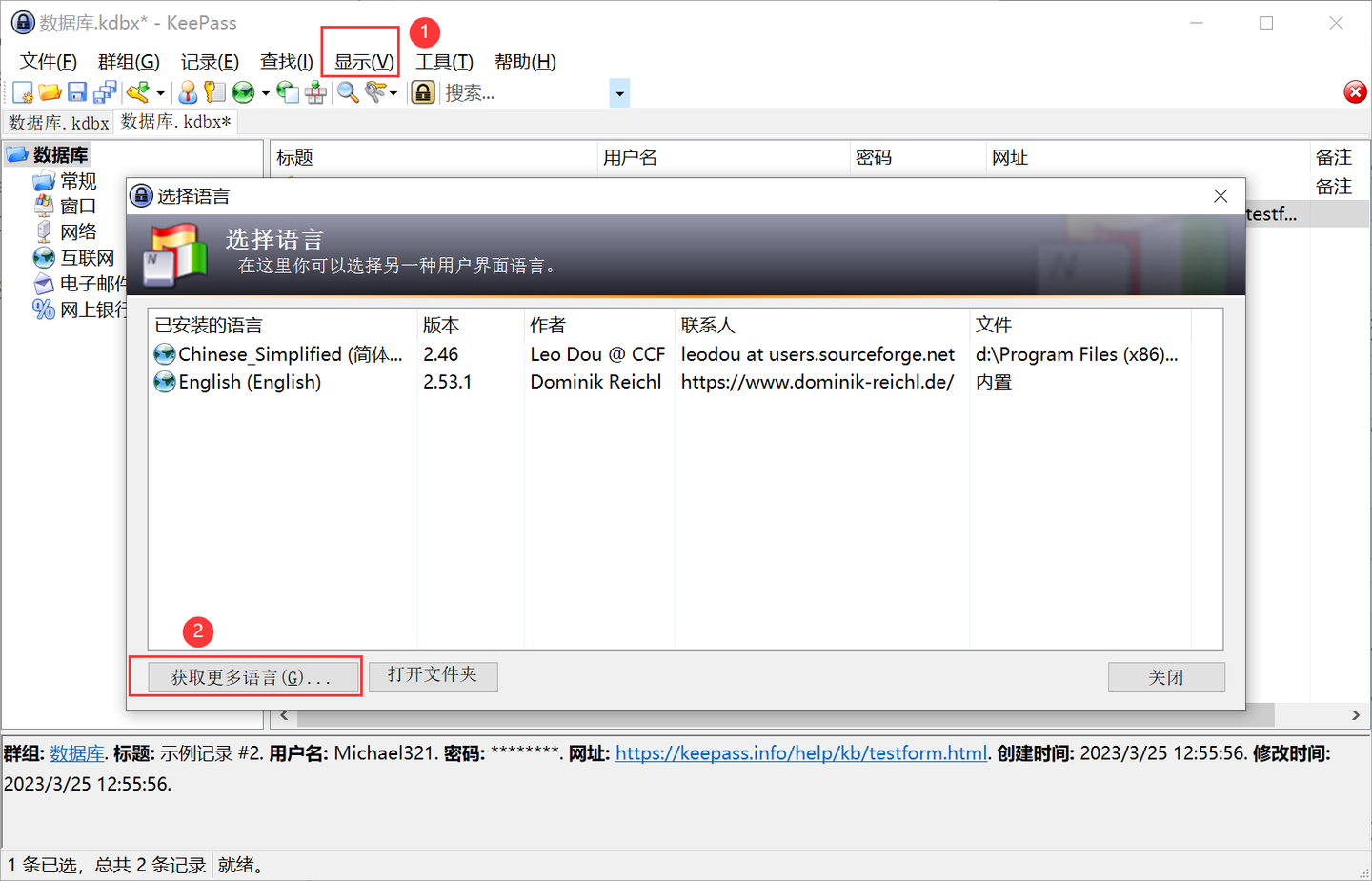This screenshot has width=1372, height=881.
Task: Open the search box dropdown arrow
Action: coord(619,93)
